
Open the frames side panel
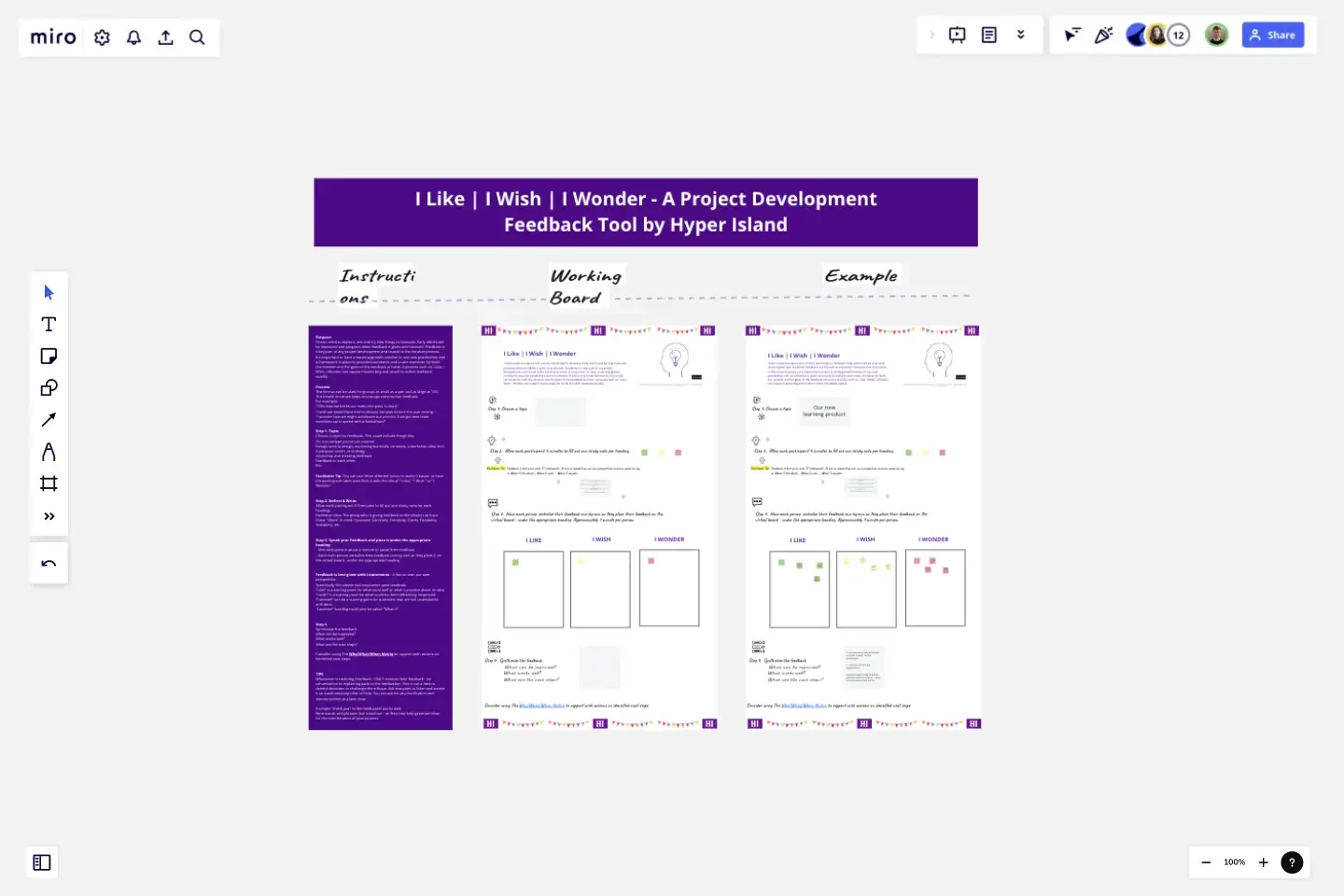click(x=42, y=862)
